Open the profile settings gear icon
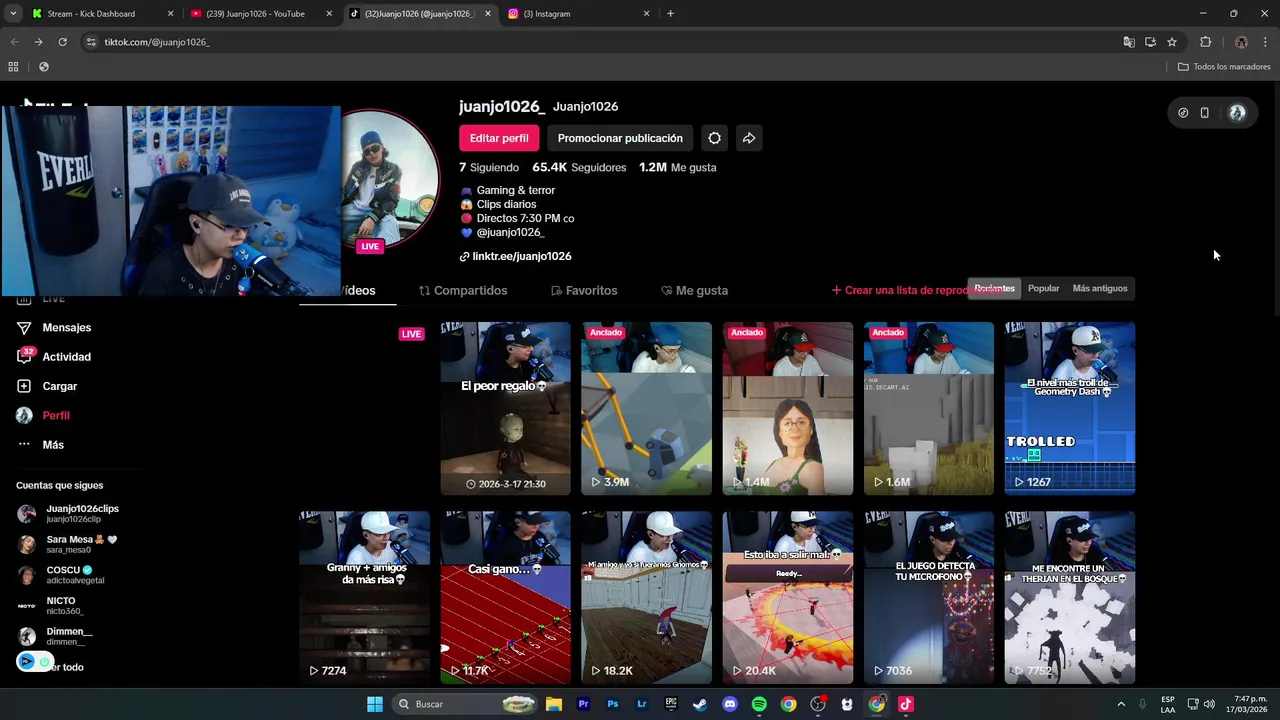Screen dimensions: 1280x720 (714, 138)
